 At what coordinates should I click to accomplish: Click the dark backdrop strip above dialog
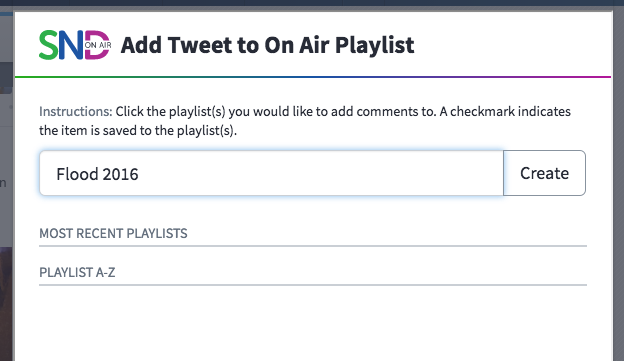pyautogui.click(x=312, y=3)
